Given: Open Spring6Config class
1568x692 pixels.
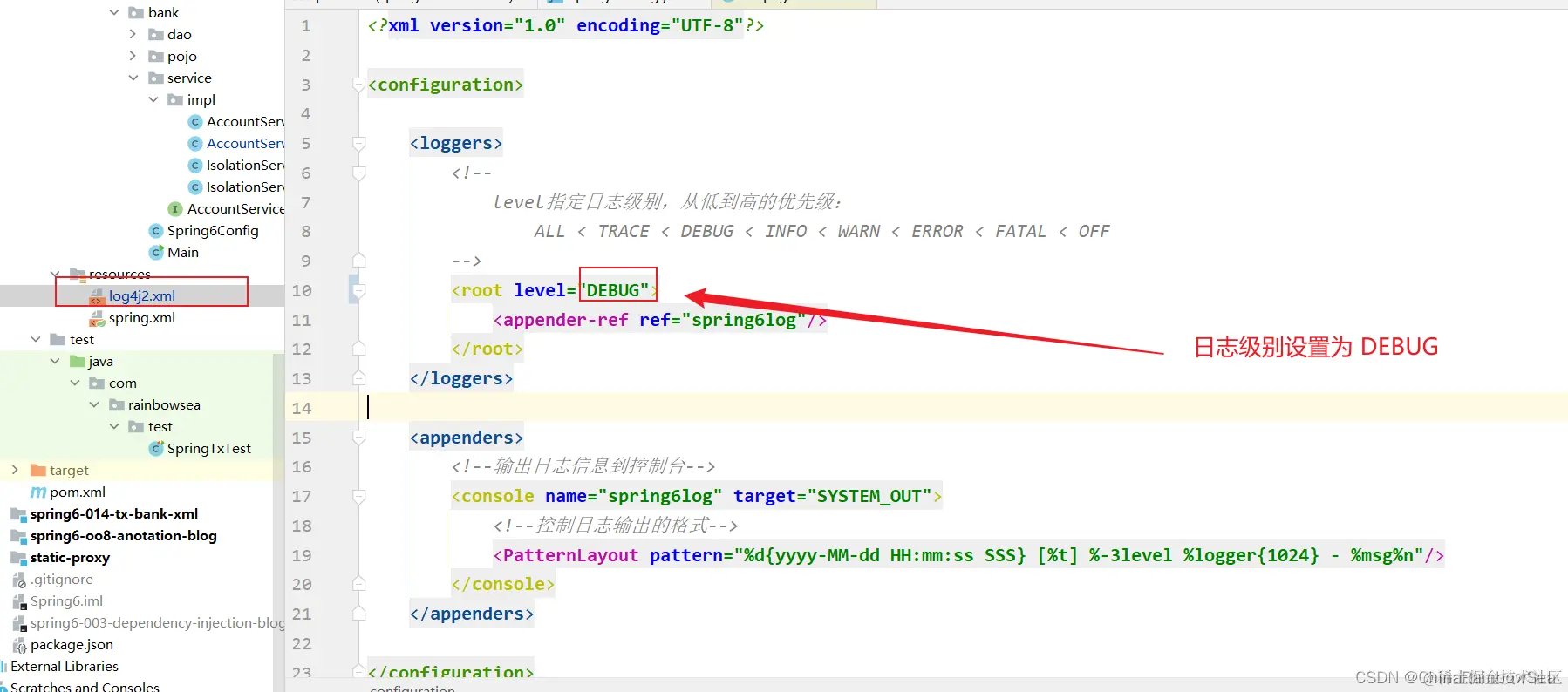Looking at the screenshot, I should click(213, 230).
